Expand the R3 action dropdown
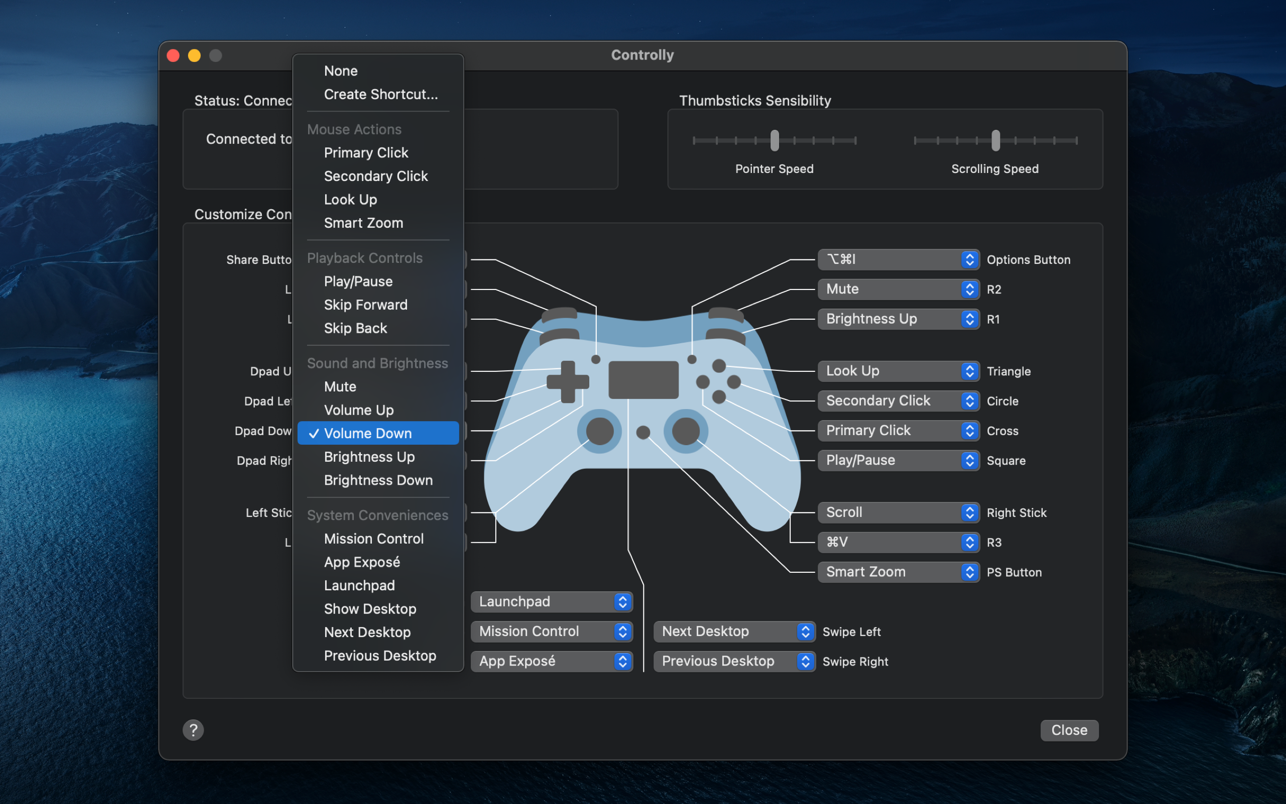 [x=898, y=542]
